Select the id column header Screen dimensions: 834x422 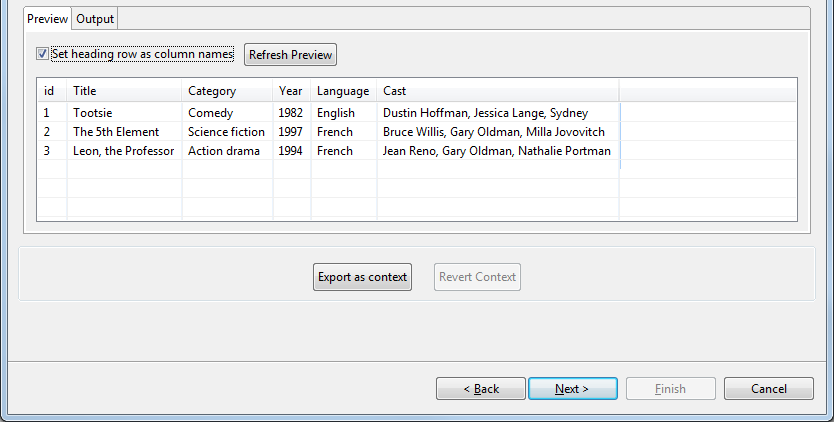[50, 91]
